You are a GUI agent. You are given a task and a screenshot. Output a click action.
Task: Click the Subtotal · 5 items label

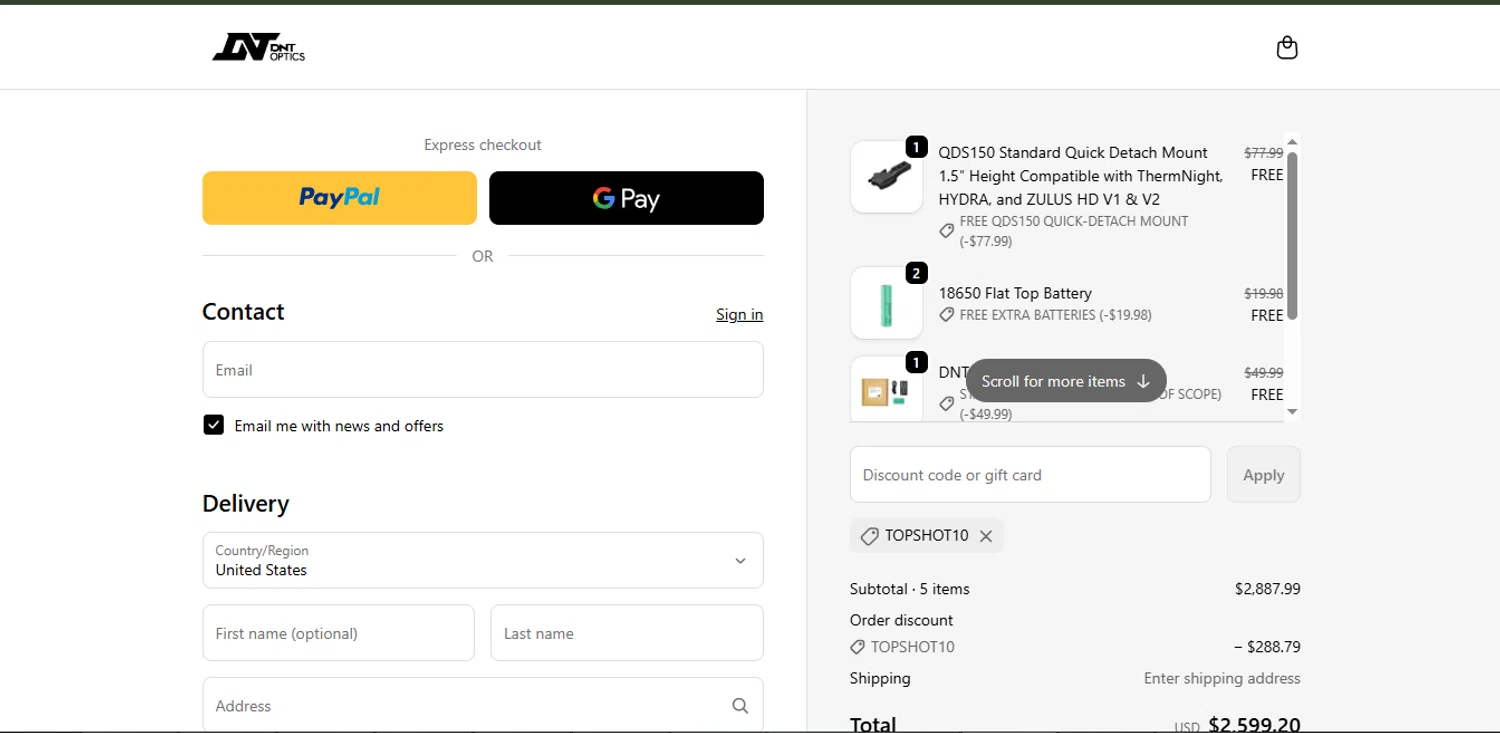click(x=910, y=589)
